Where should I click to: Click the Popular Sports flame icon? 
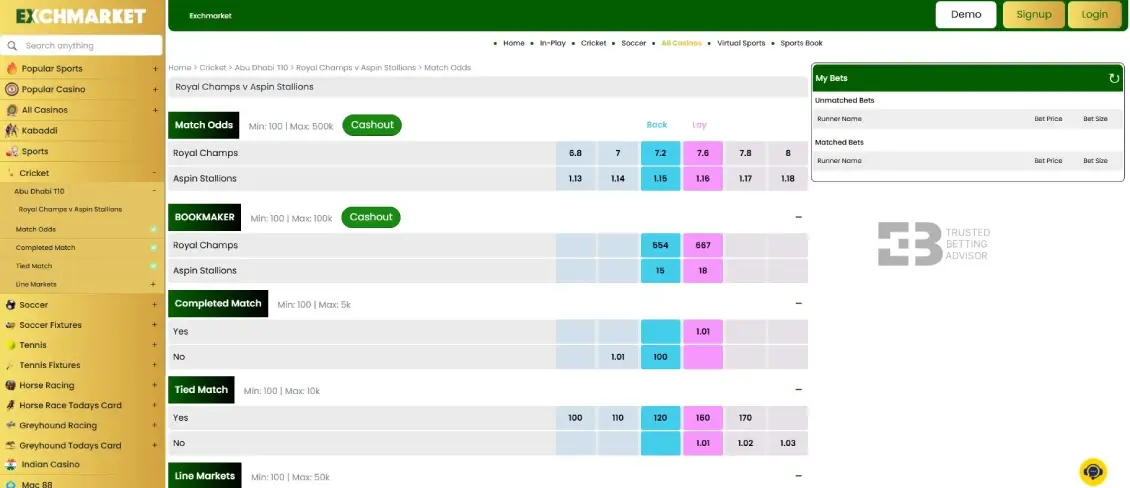click(11, 68)
